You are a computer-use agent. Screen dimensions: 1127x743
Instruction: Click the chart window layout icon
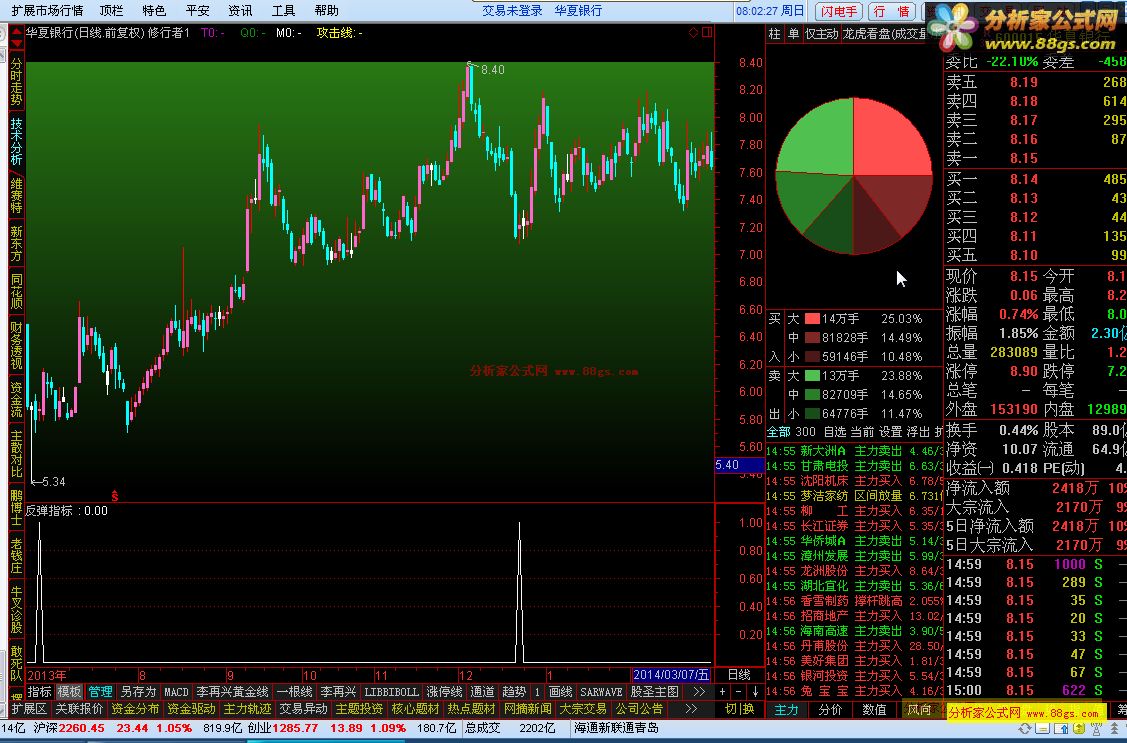(x=707, y=32)
